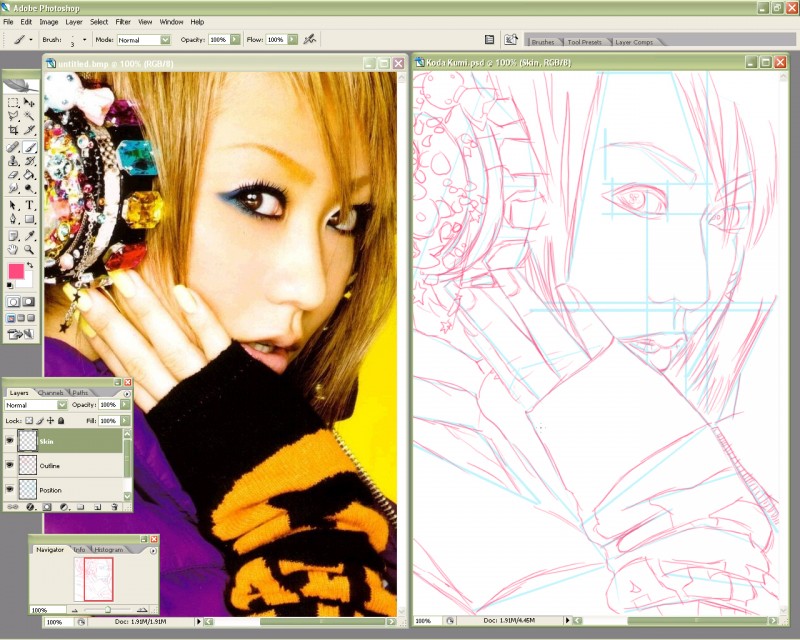
Task: Select the Pen tool
Action: (13, 219)
